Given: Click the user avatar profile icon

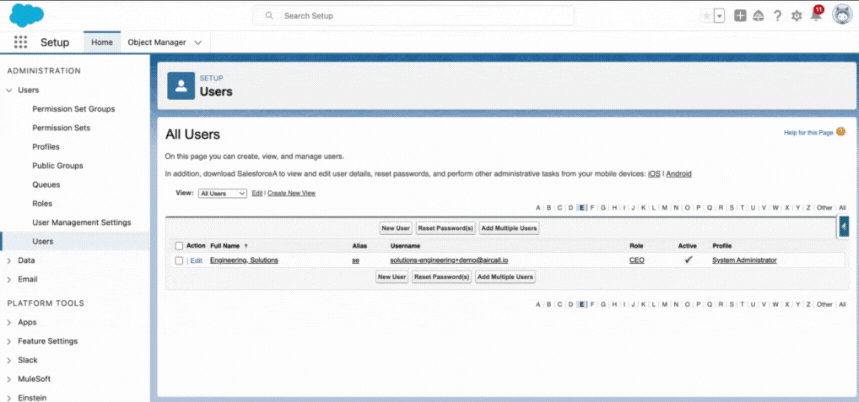Looking at the screenshot, I should pos(841,15).
